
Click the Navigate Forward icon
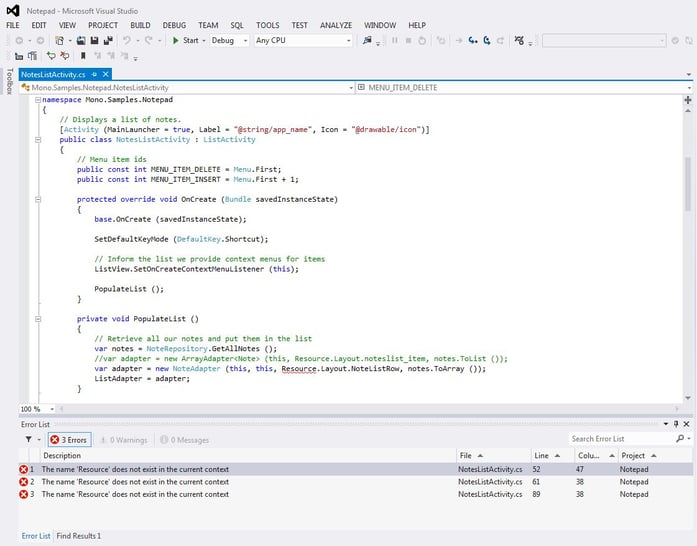tap(40, 40)
